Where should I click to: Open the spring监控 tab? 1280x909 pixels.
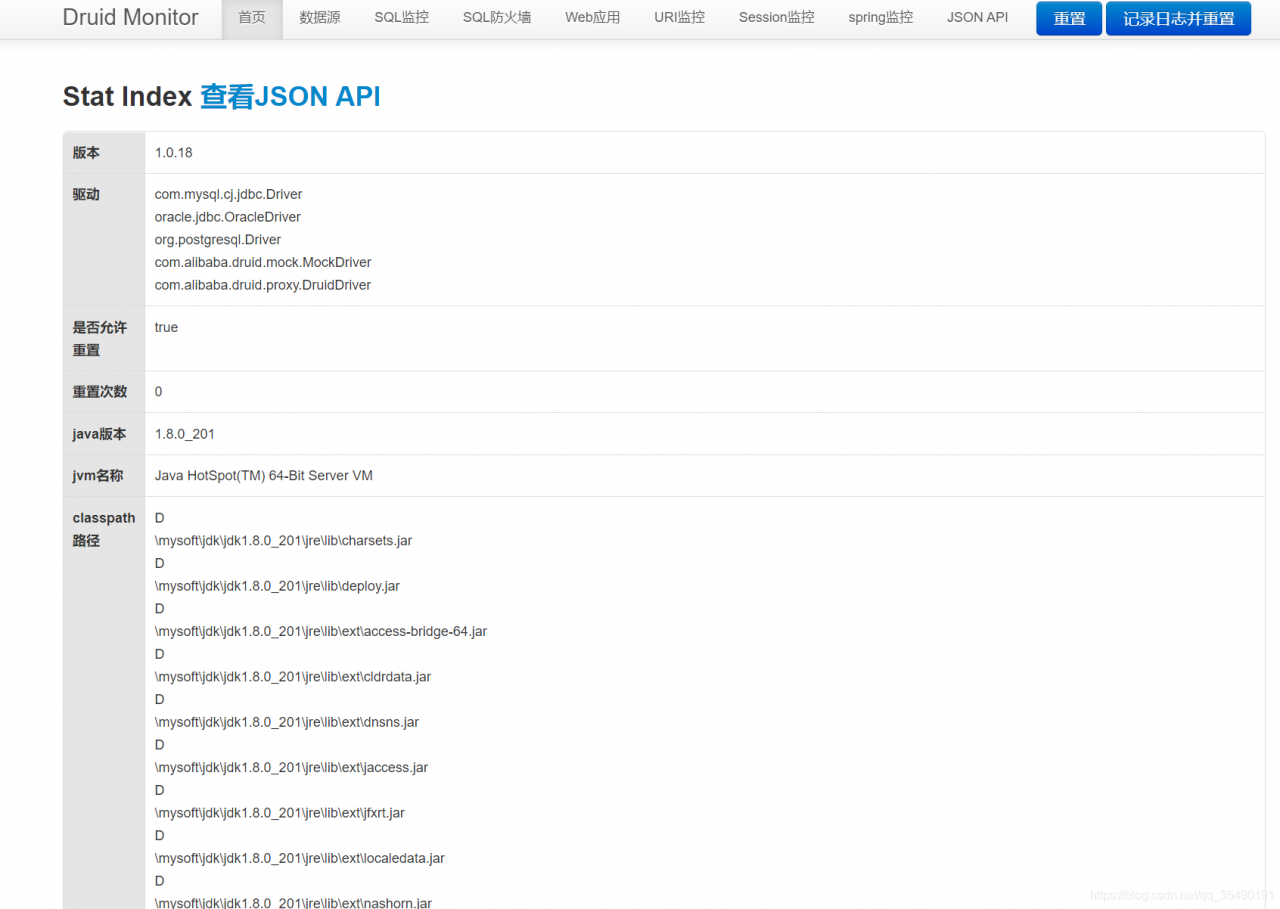[880, 18]
